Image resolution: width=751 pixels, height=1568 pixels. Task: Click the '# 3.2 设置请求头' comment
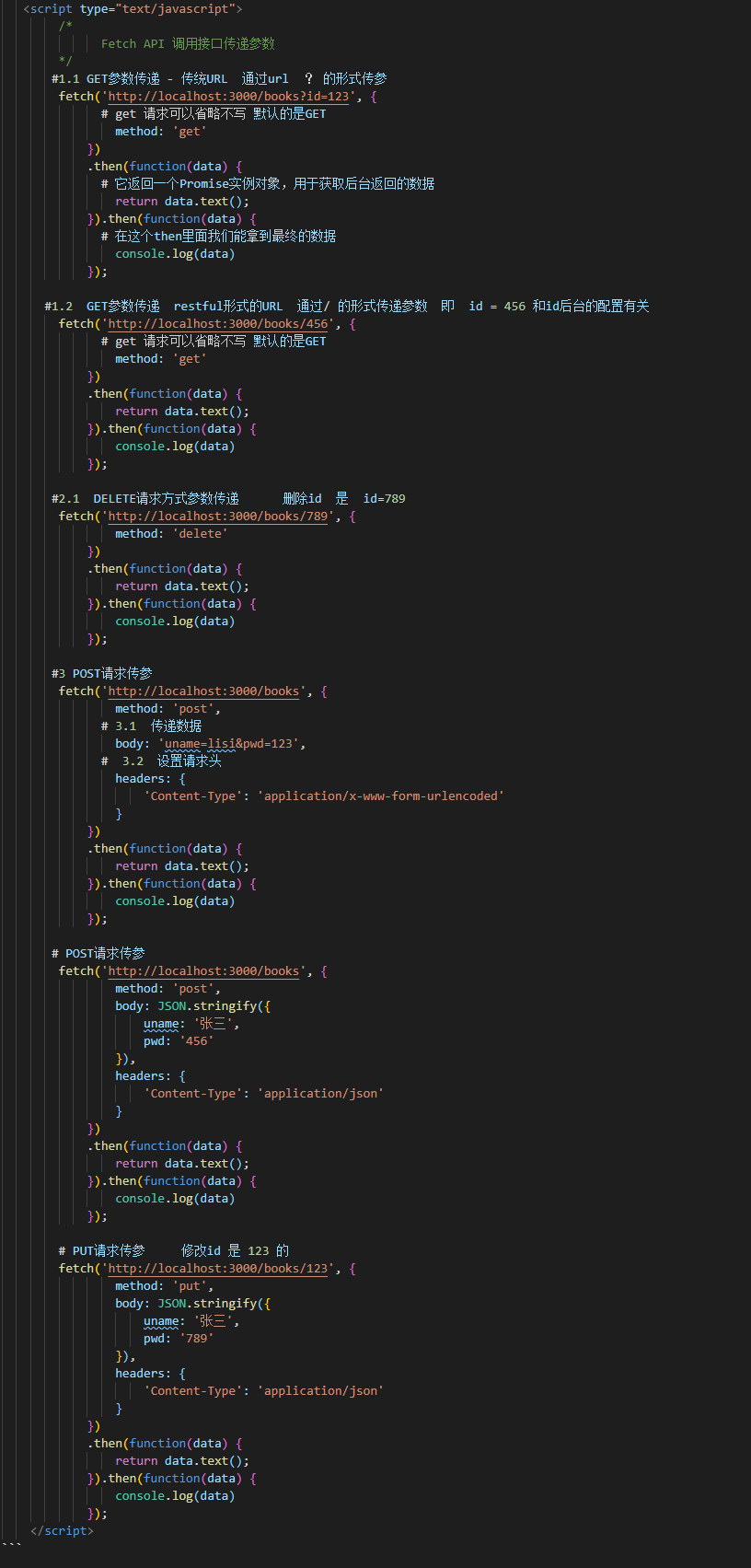[x=161, y=761]
